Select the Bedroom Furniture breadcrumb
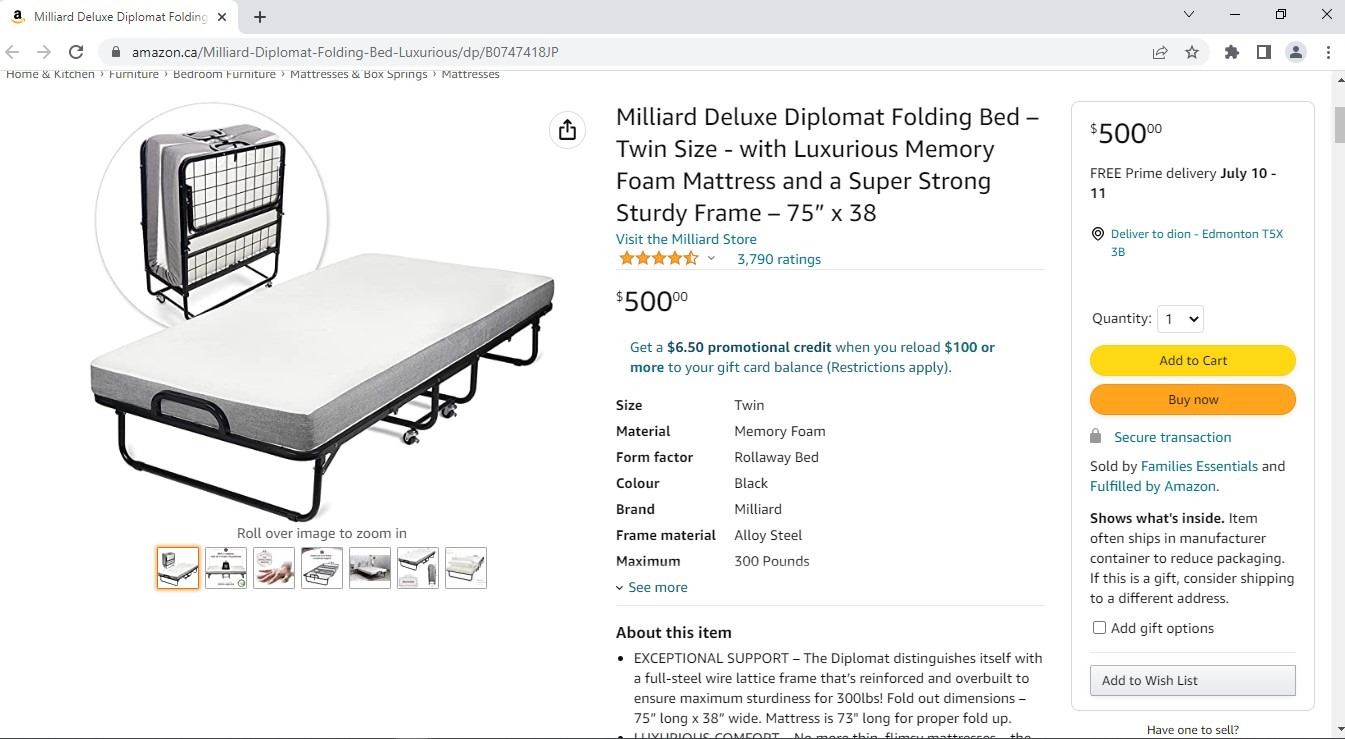This screenshot has height=739, width=1345. click(224, 74)
